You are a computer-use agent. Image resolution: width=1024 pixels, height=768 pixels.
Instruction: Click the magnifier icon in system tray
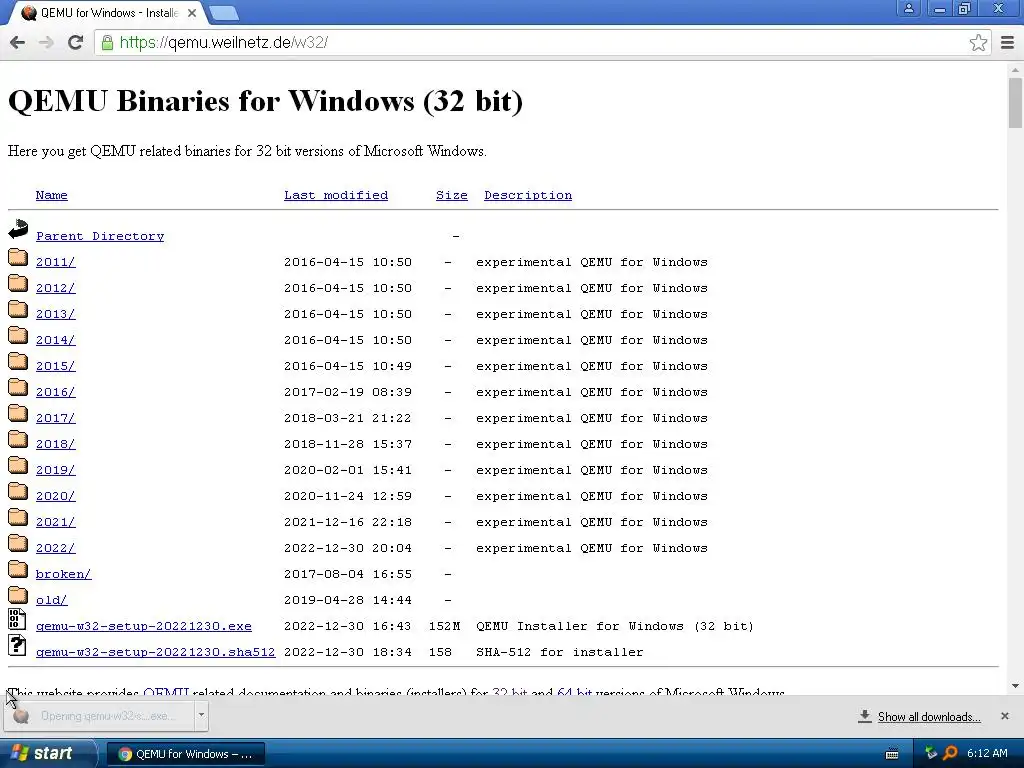tap(950, 753)
